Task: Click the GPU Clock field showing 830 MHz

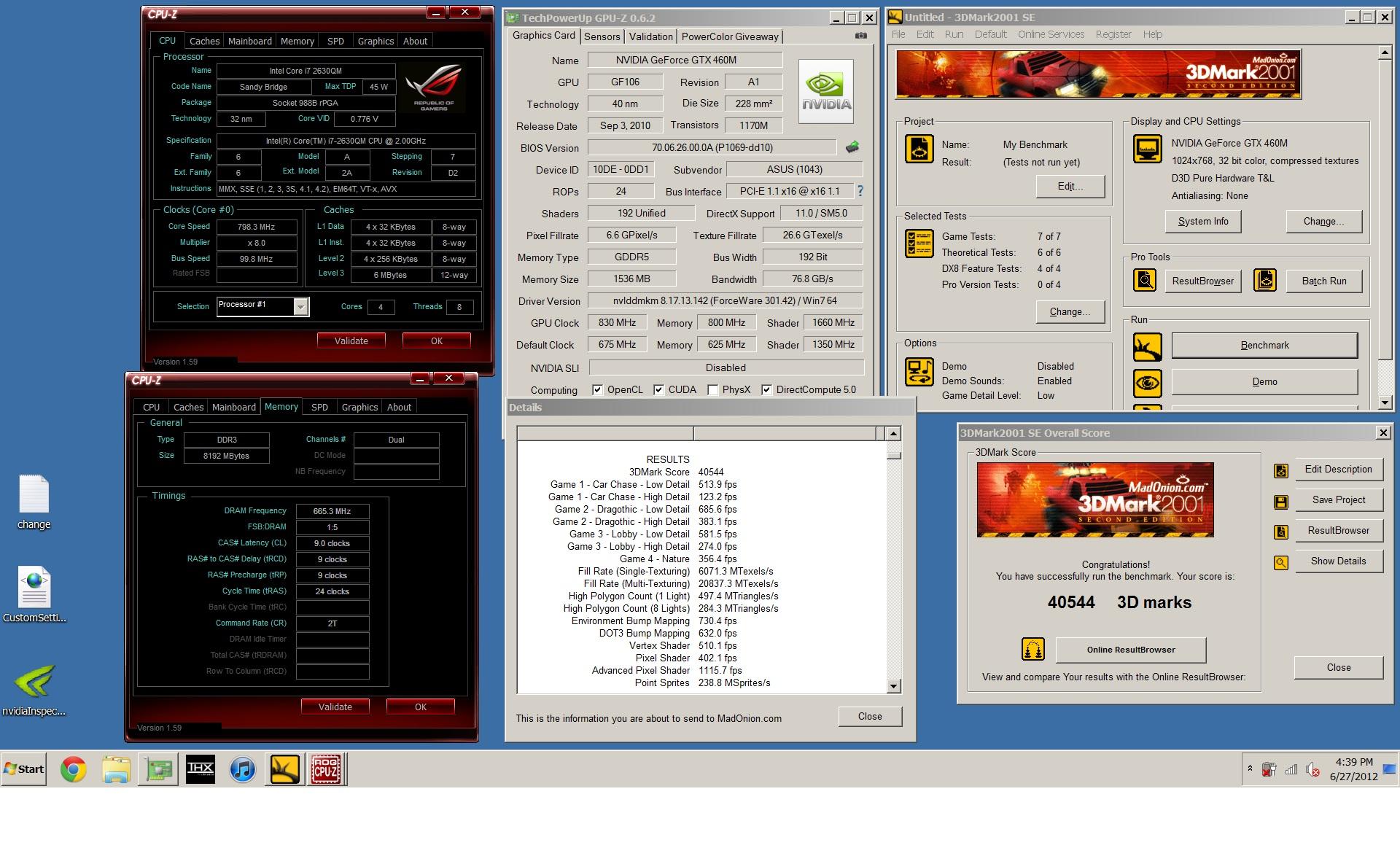Action: pyautogui.click(x=617, y=322)
